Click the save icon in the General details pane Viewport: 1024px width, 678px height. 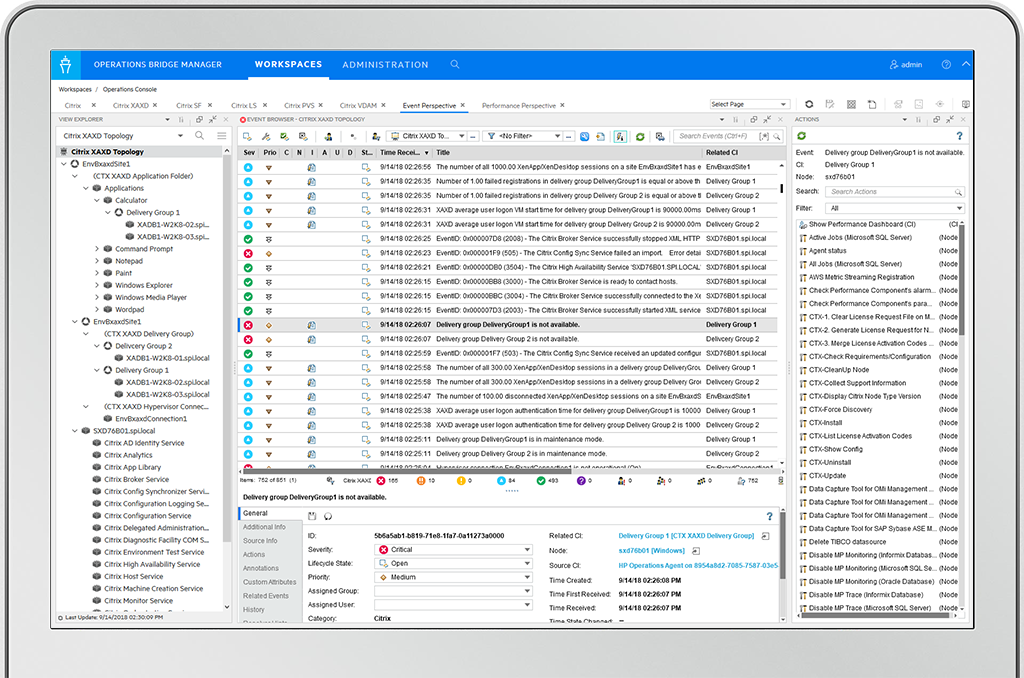[x=312, y=516]
